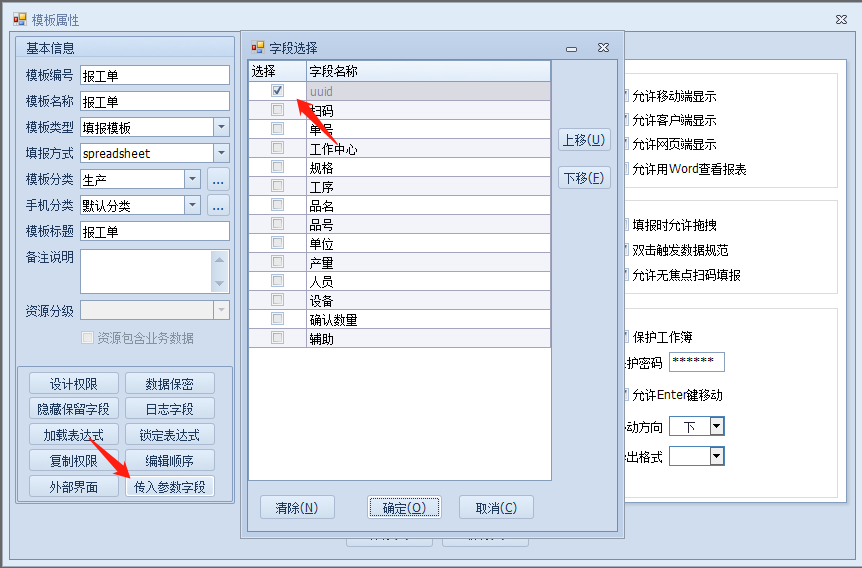
Task: Open the 手机分类 dropdown arrow
Action: pos(193,205)
